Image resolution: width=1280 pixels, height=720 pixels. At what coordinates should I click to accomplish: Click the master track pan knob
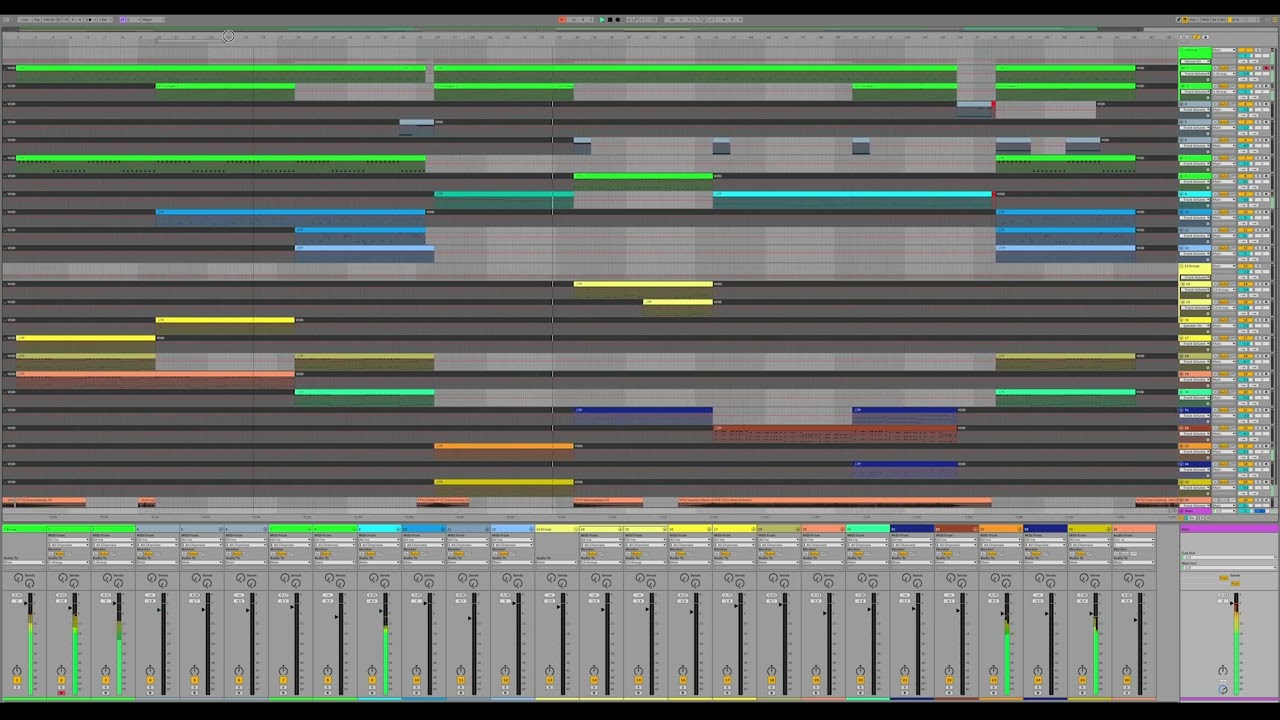coord(1223,670)
